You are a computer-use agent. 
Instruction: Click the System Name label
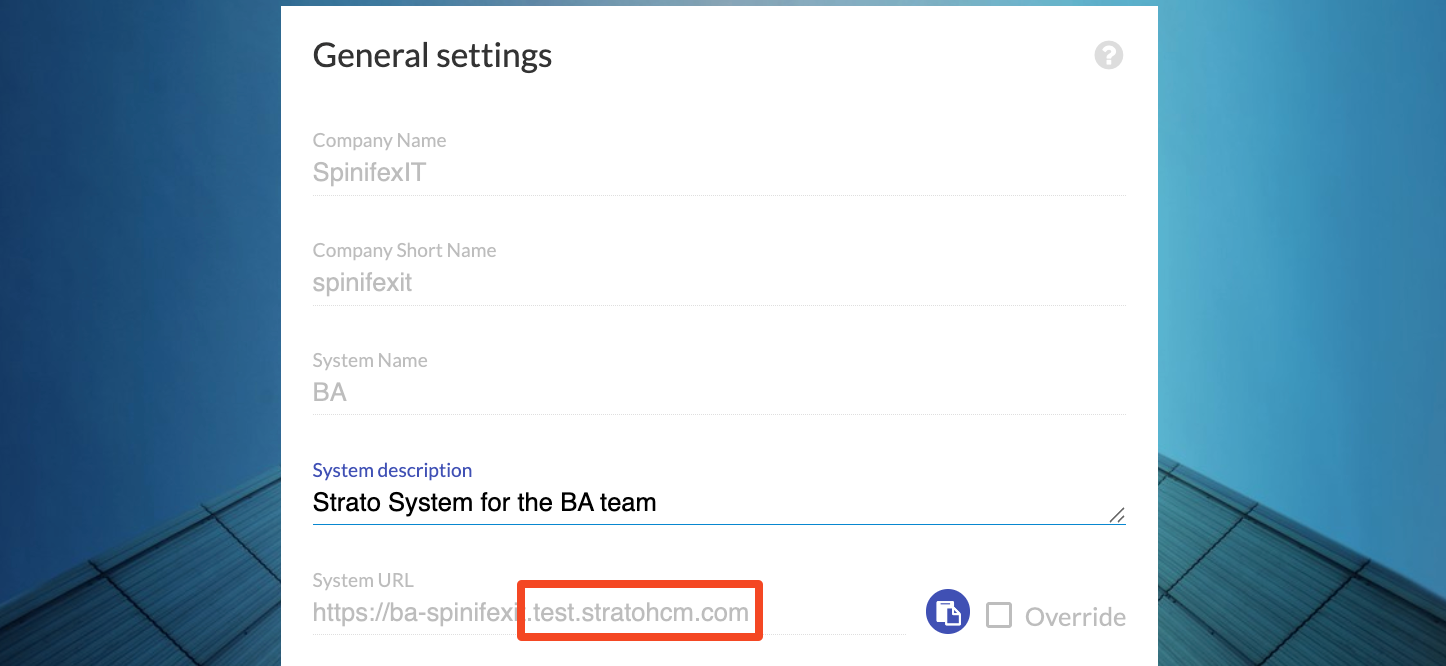click(370, 361)
